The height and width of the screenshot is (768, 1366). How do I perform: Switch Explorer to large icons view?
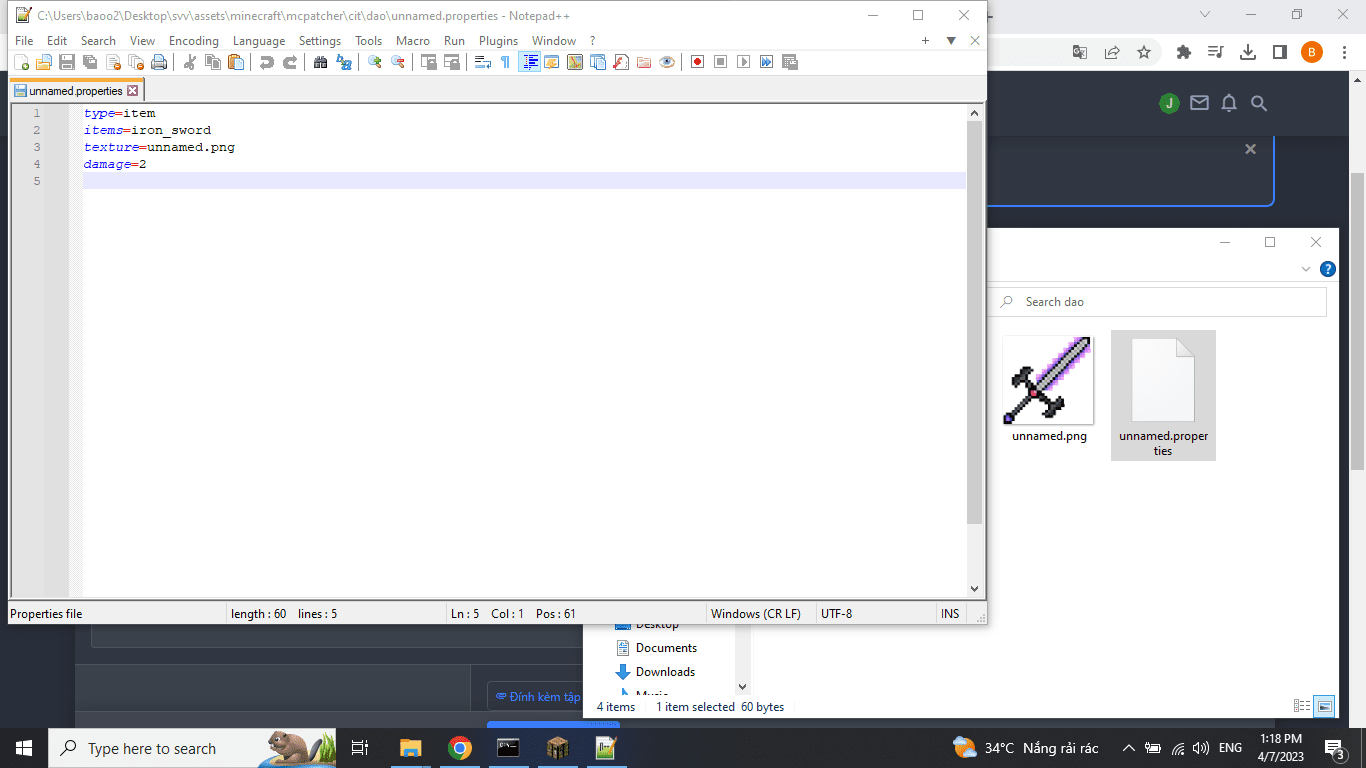(1324, 706)
